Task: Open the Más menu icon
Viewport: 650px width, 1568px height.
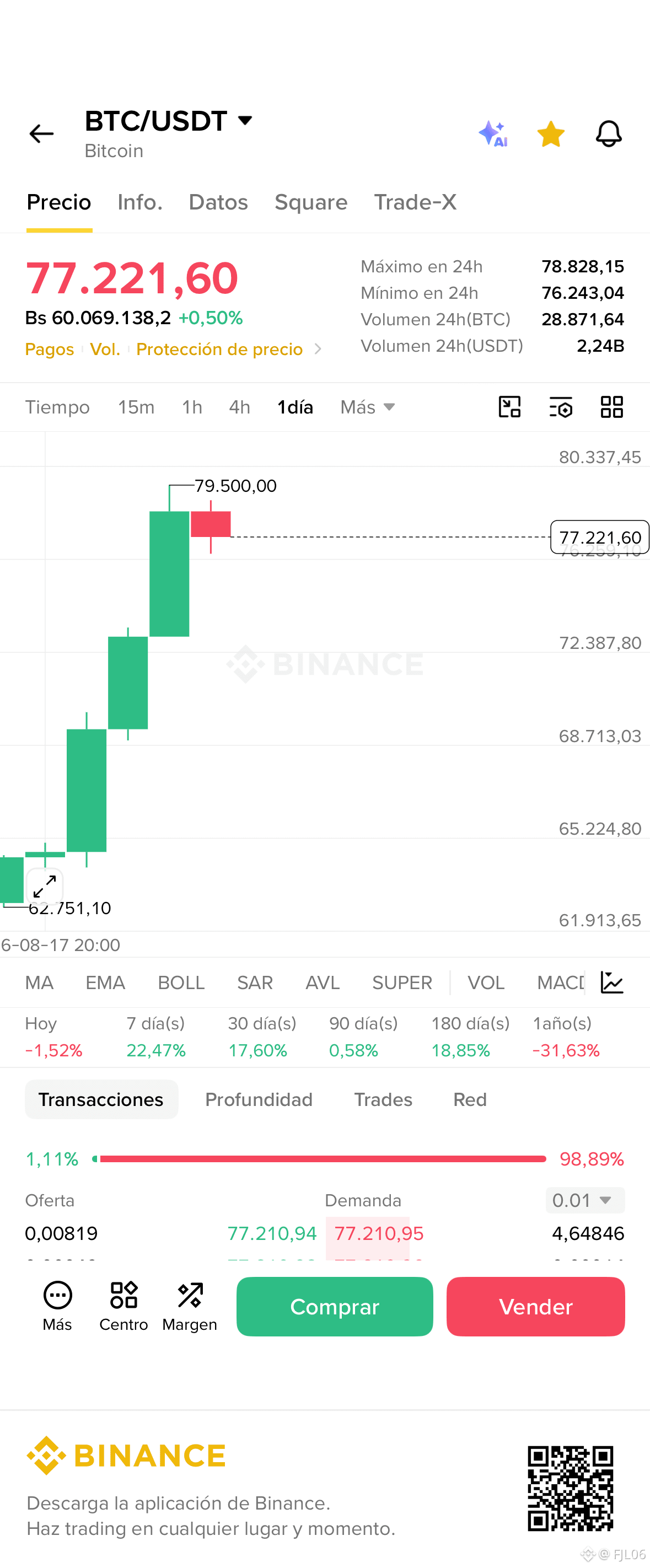Action: point(58,1306)
